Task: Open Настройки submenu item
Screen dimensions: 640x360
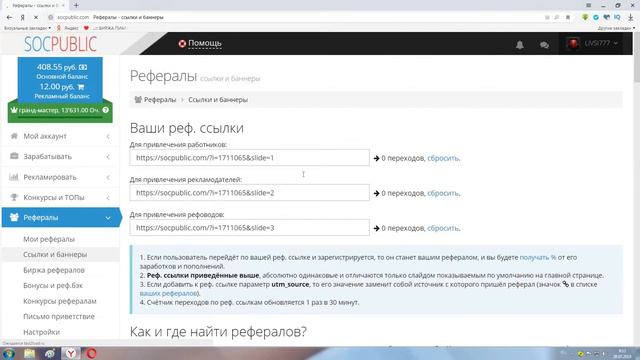Action: click(x=42, y=332)
